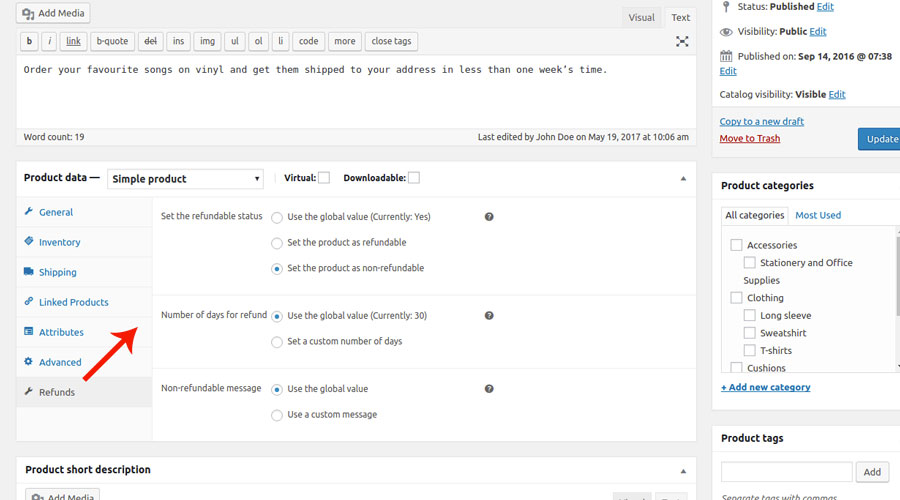
Task: Insert a link using the toolbar button
Action: [73, 41]
